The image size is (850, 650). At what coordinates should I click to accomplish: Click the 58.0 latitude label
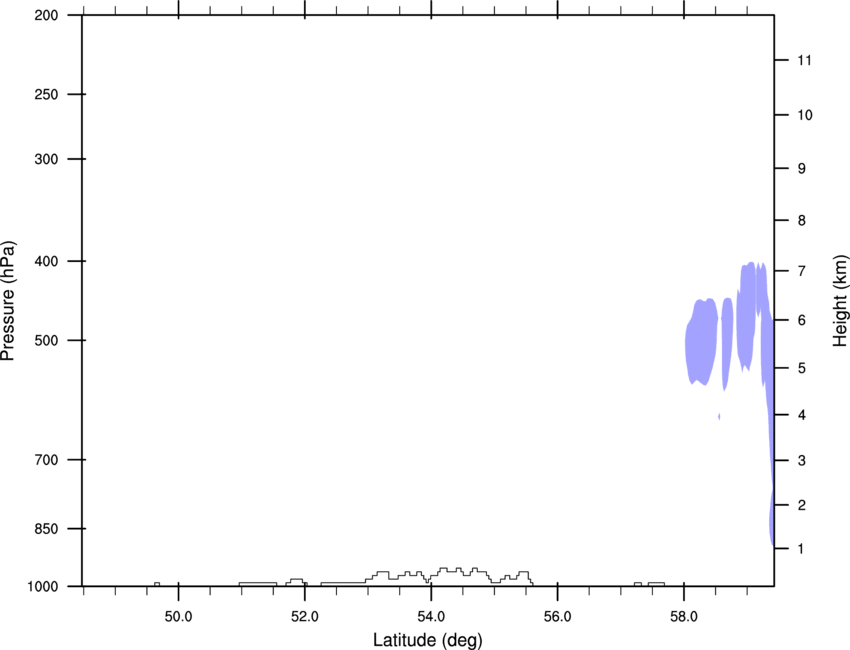(x=684, y=617)
